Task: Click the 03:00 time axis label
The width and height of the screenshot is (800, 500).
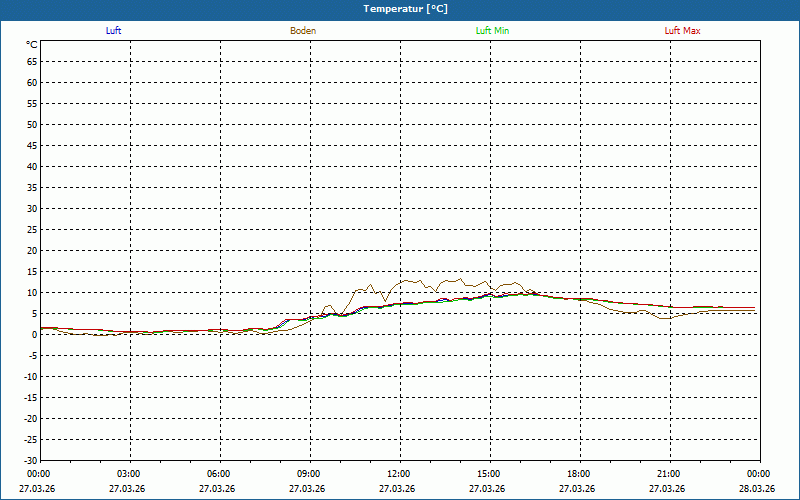Action: coord(129,474)
